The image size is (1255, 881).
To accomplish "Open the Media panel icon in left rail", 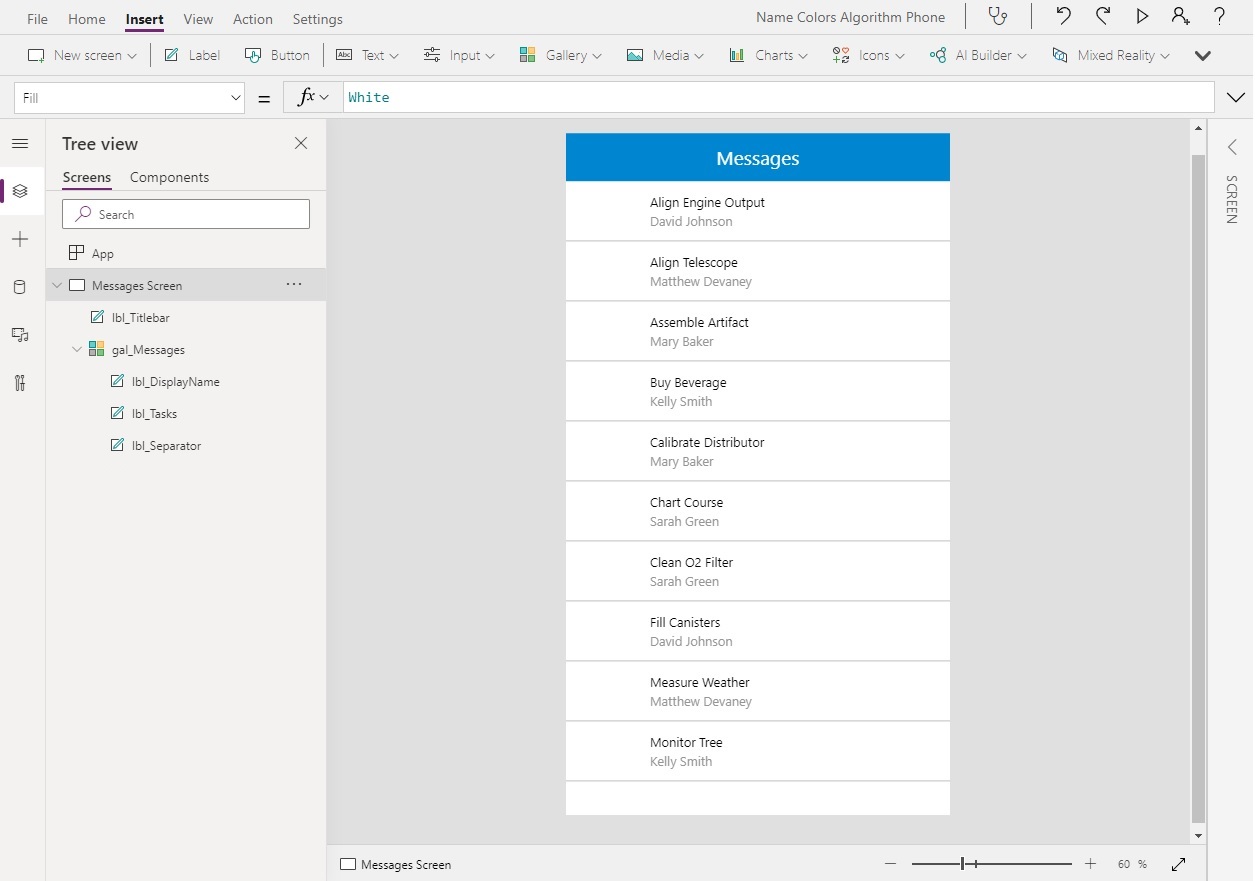I will 20,335.
